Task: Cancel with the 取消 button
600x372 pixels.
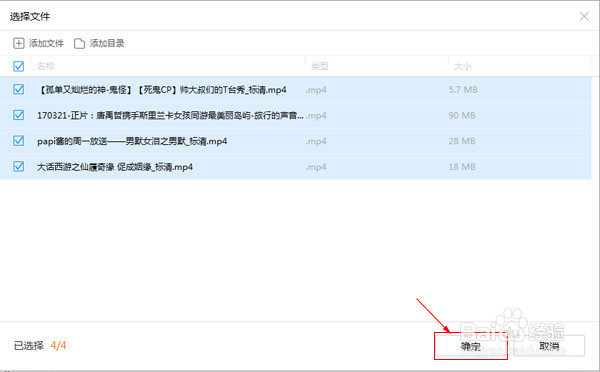Action: (549, 346)
